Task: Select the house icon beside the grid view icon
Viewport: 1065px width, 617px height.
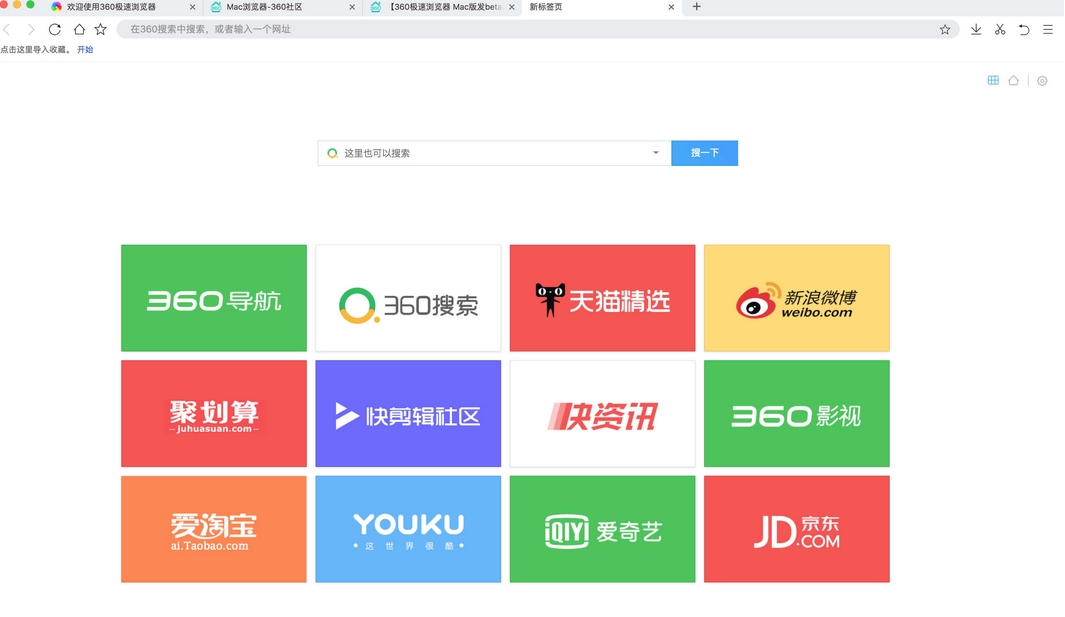Action: click(x=1013, y=80)
